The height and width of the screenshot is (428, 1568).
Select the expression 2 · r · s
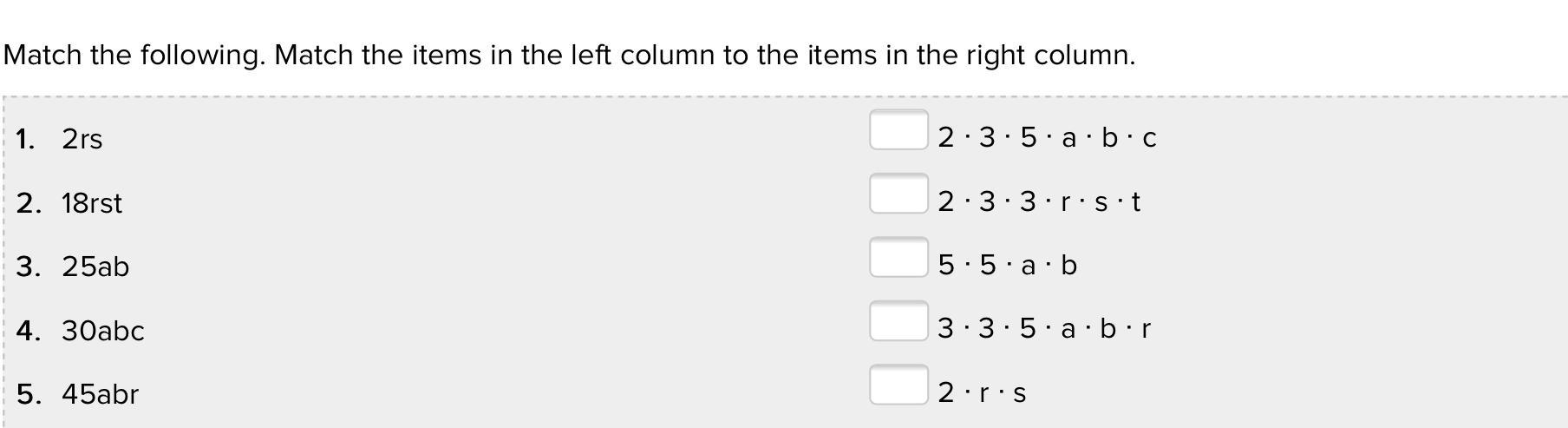pos(982,392)
